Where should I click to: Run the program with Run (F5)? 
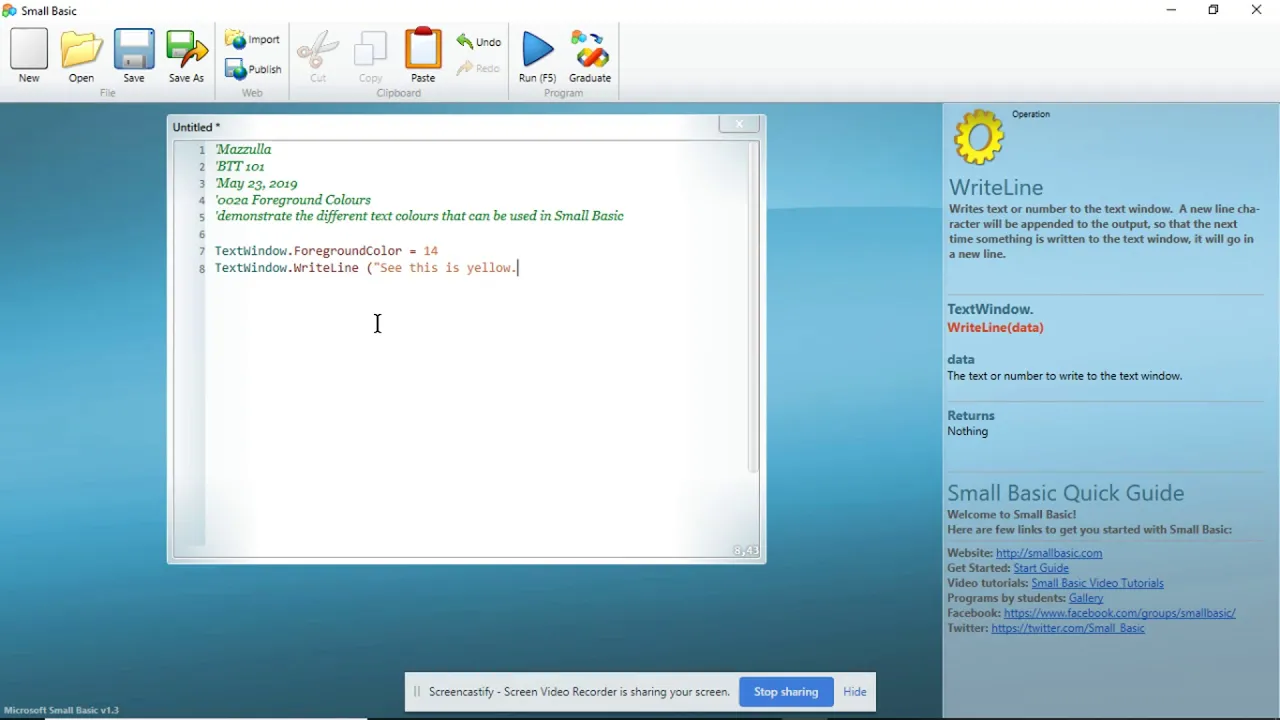[x=537, y=55]
